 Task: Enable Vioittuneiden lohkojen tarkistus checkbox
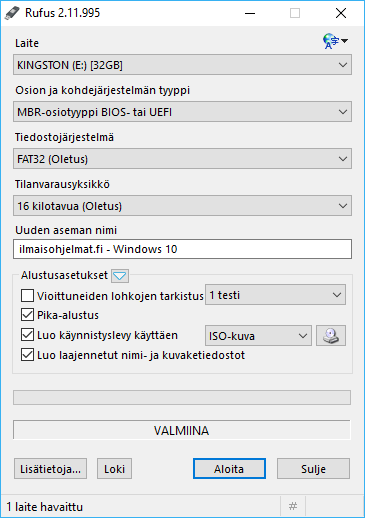coord(27,295)
